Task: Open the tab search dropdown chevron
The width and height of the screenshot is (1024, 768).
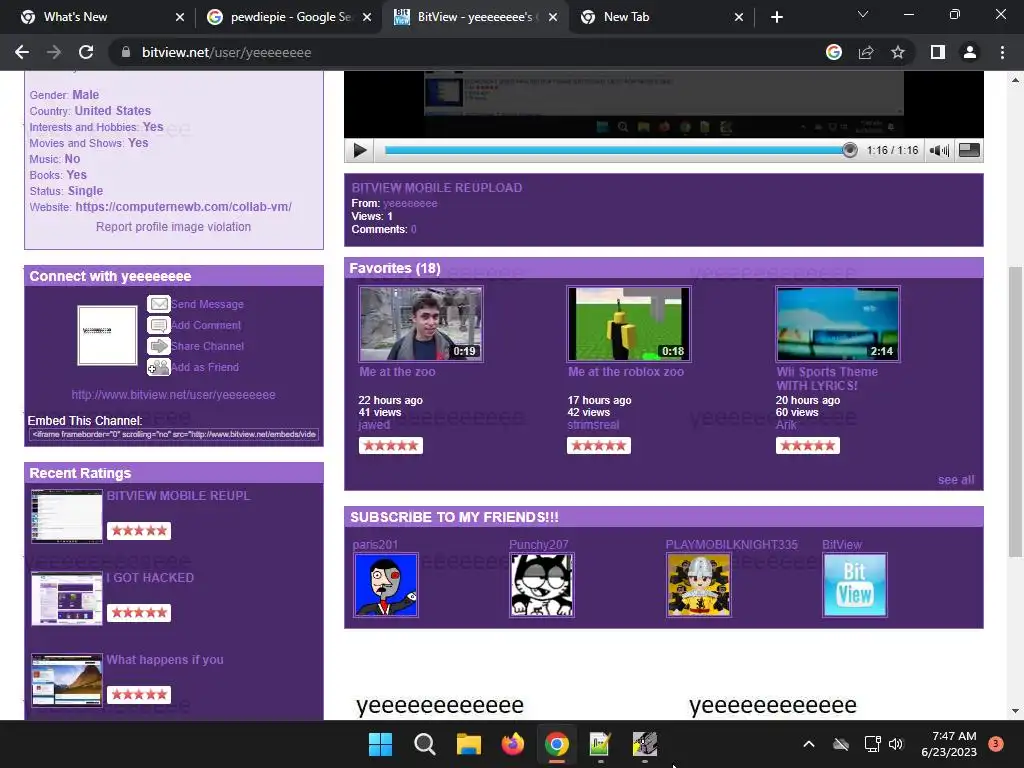Action: pos(863,14)
